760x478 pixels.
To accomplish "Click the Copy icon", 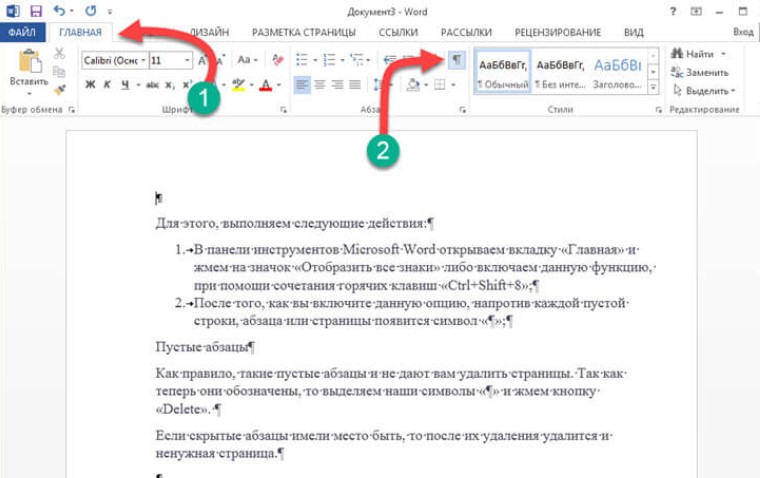I will point(59,72).
